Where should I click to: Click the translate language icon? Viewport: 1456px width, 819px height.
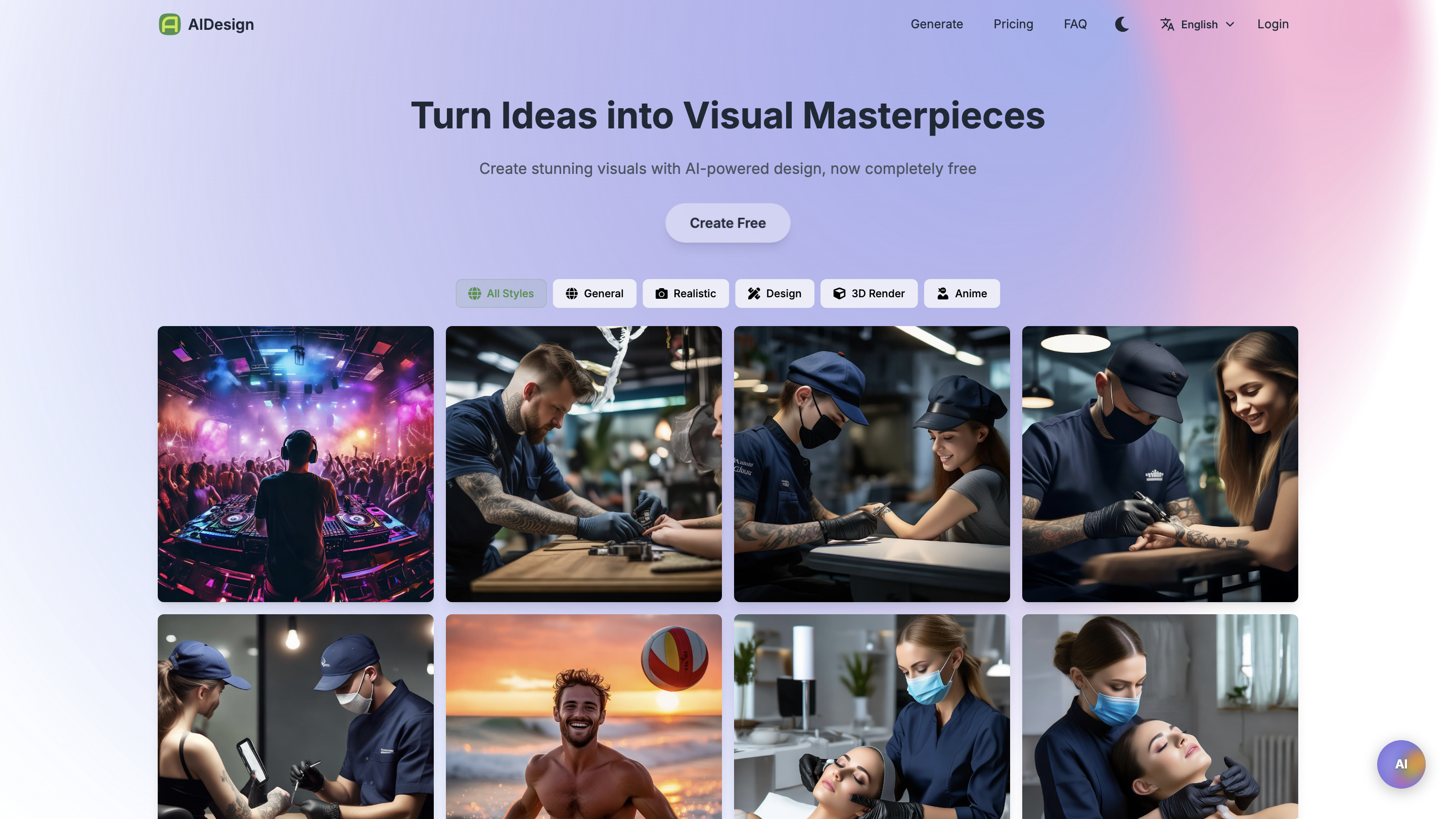(x=1167, y=24)
